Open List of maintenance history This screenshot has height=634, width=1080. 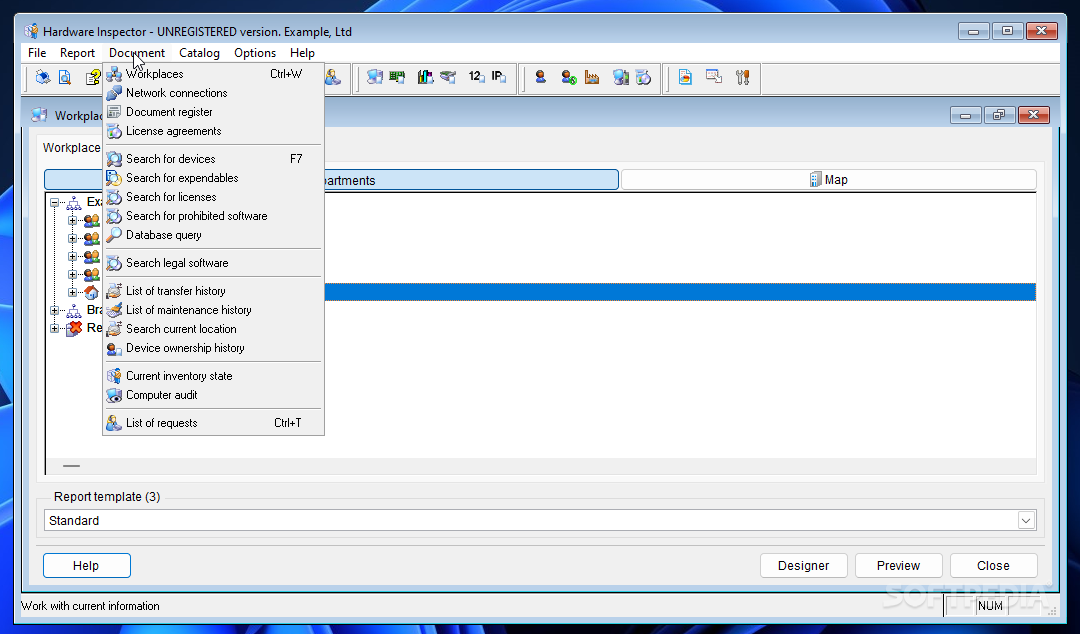point(214,310)
